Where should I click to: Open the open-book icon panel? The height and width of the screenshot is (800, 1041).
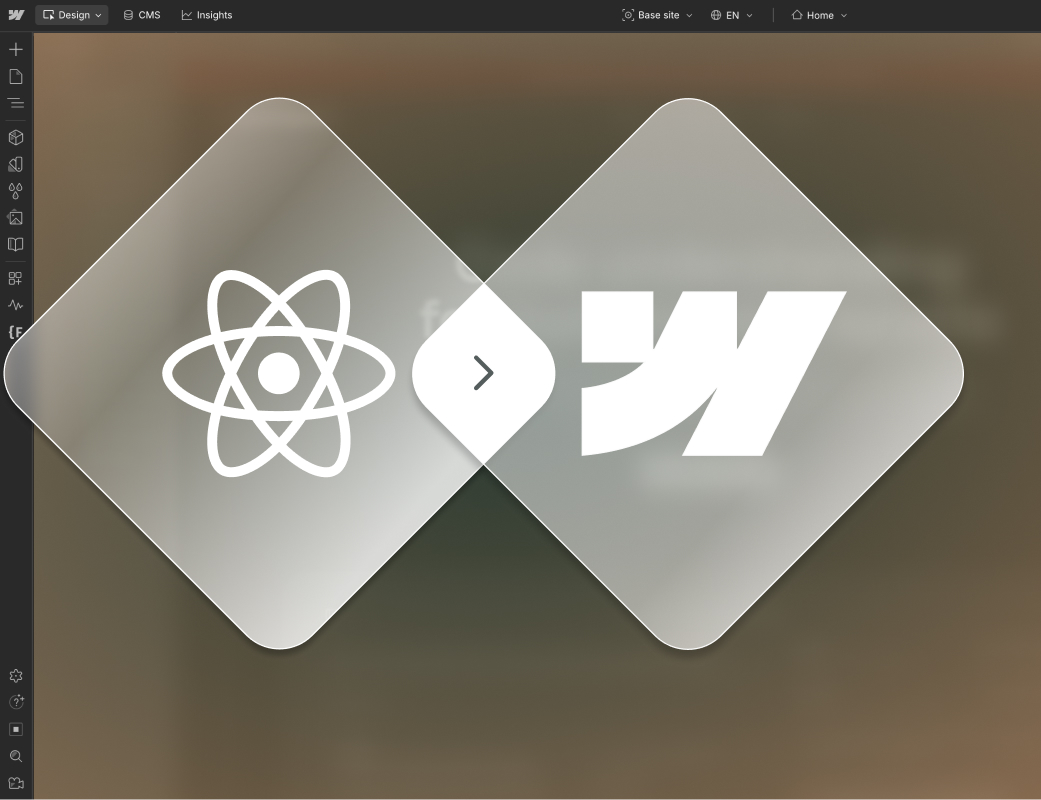(16, 244)
